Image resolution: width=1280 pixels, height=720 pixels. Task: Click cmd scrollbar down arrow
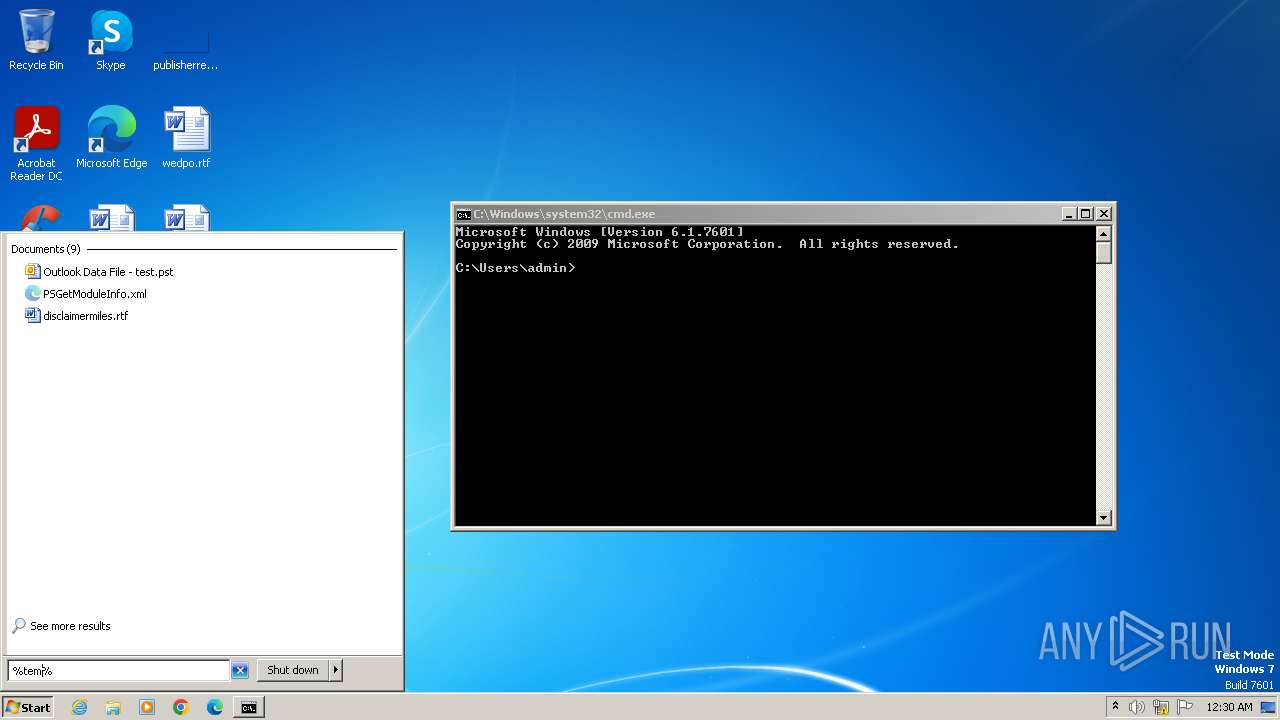1104,517
